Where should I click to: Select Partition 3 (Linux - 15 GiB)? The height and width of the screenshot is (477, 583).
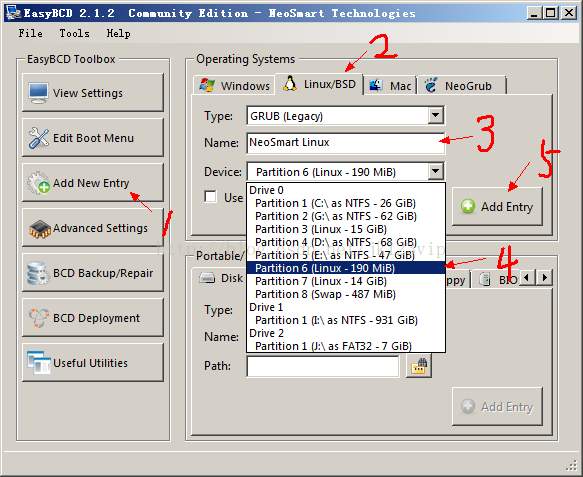[345, 229]
